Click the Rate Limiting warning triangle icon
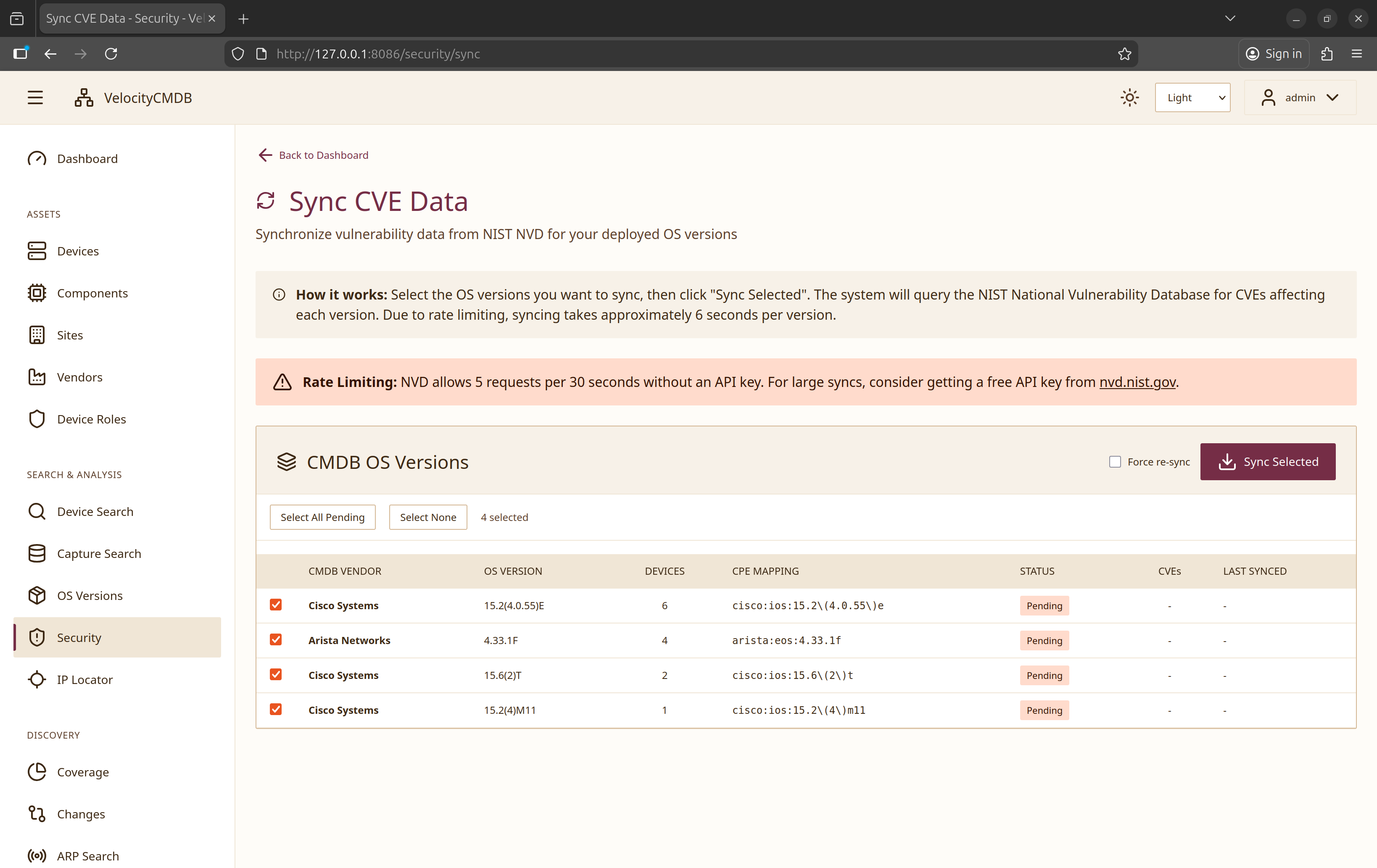Image resolution: width=1377 pixels, height=868 pixels. coord(282,382)
